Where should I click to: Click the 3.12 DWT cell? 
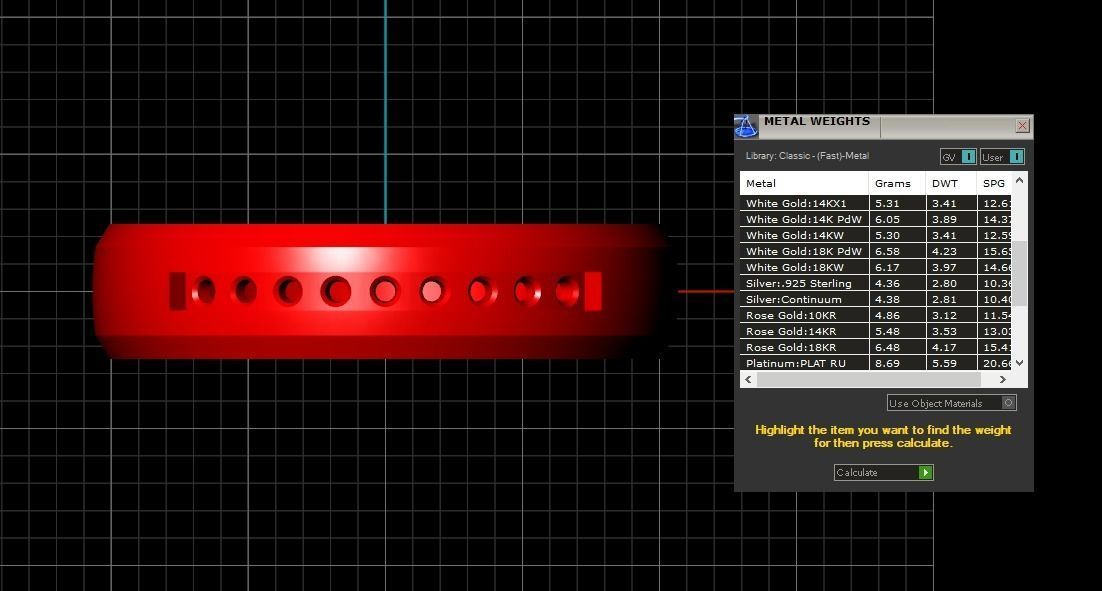[x=952, y=316]
